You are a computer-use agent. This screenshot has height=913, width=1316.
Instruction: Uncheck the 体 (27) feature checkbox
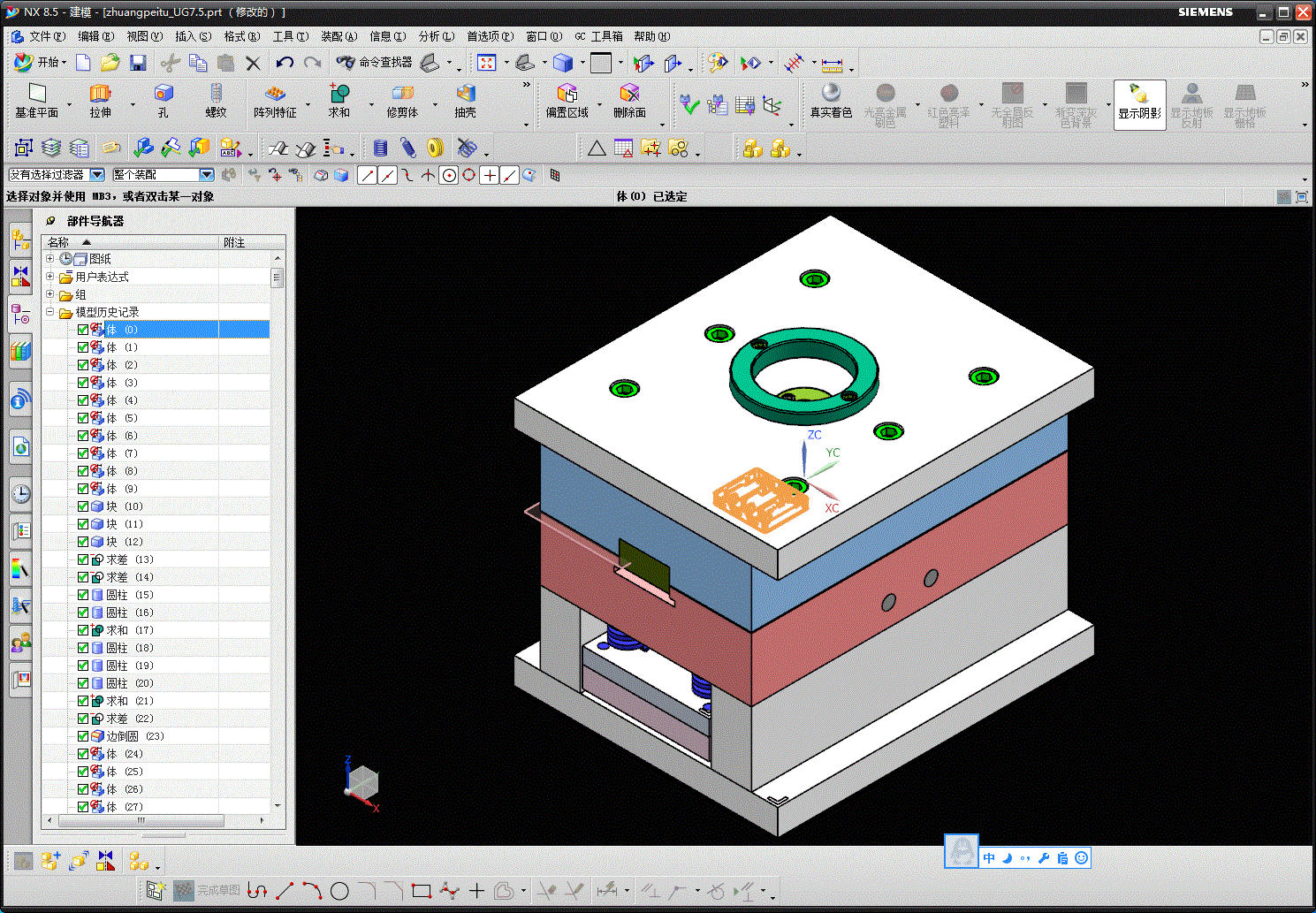pos(83,807)
